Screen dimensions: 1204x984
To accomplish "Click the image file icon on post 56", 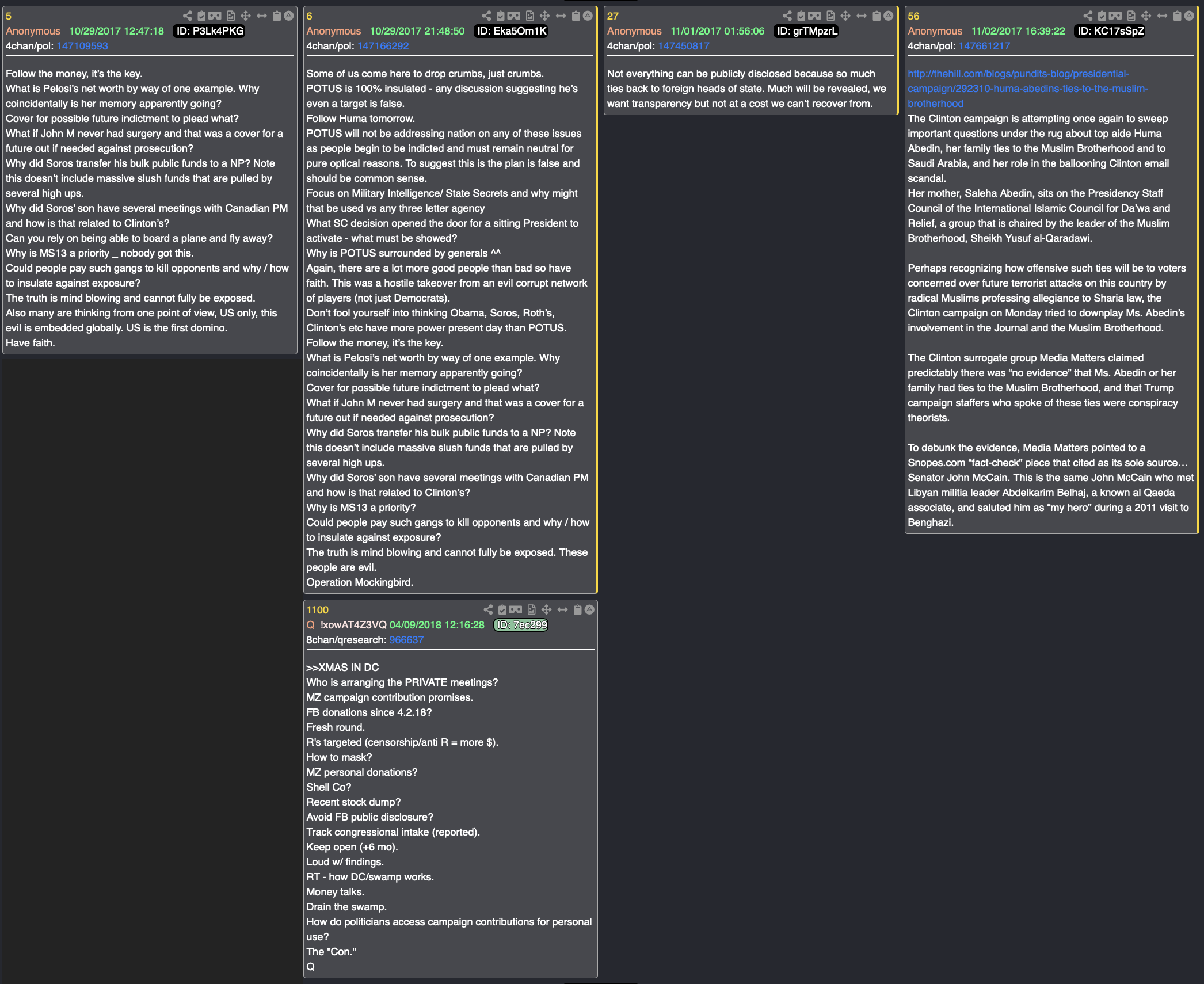I will [x=1131, y=16].
